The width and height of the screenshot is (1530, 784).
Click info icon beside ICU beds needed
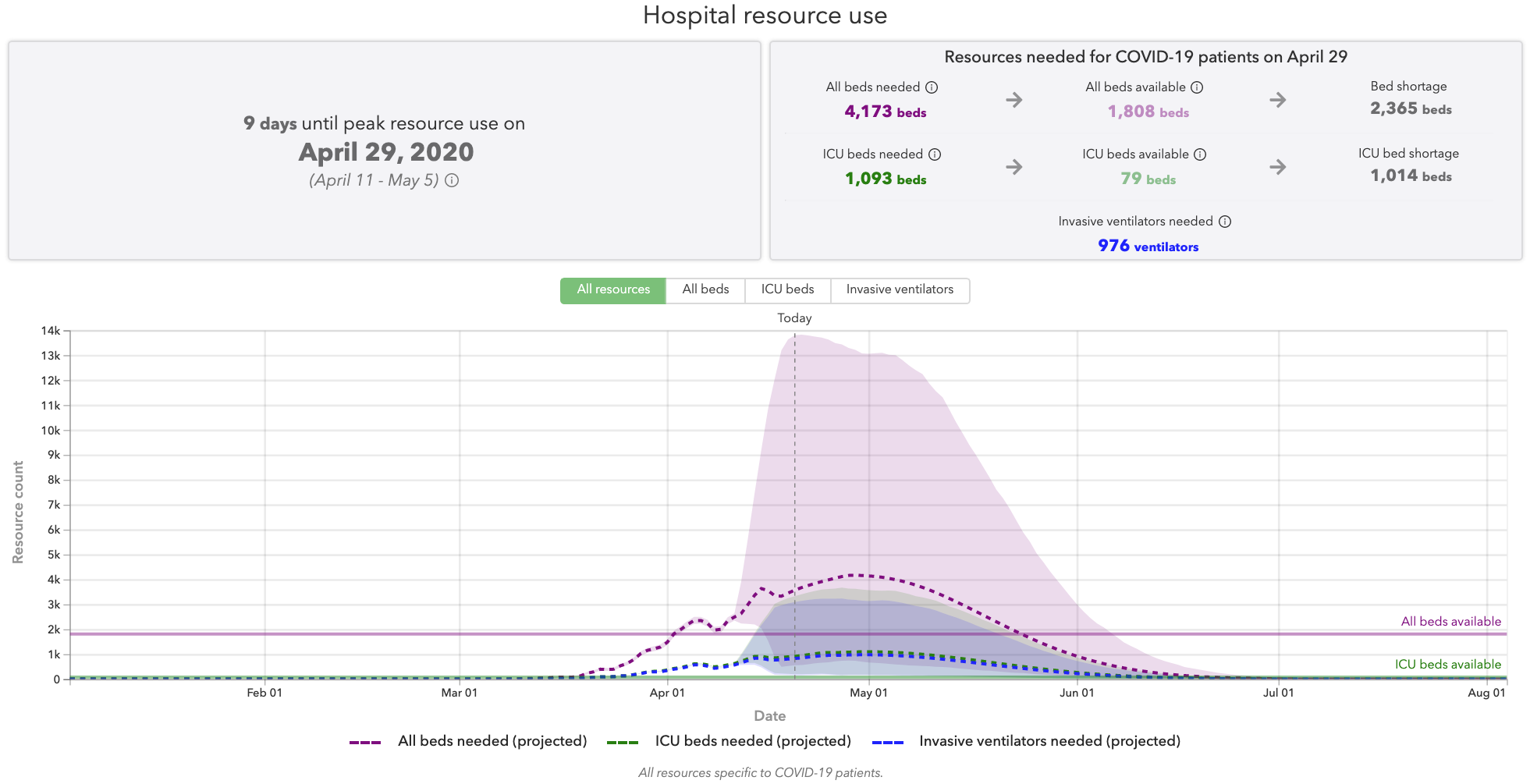click(935, 154)
